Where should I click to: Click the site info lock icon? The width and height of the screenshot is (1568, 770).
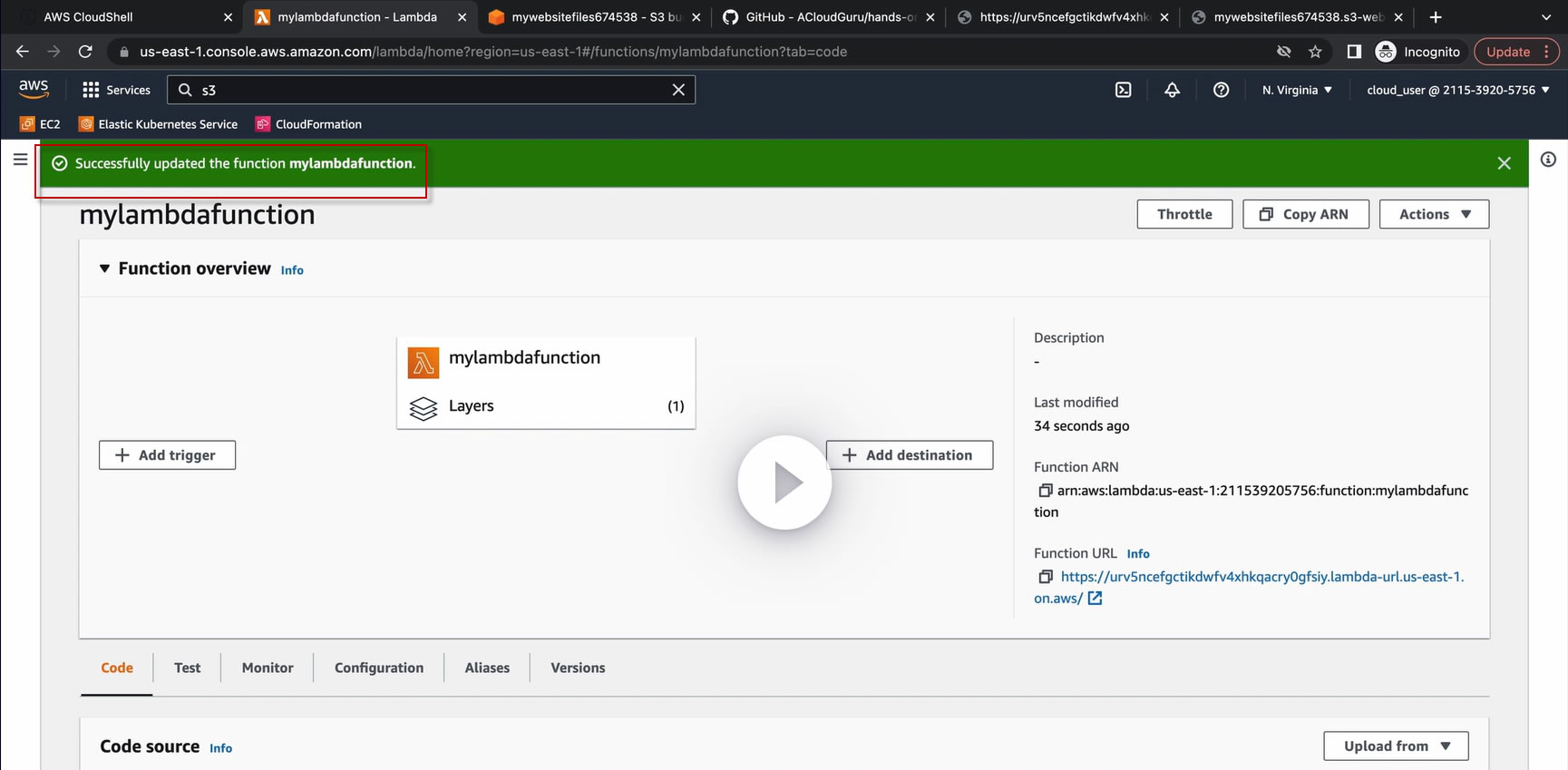[123, 52]
